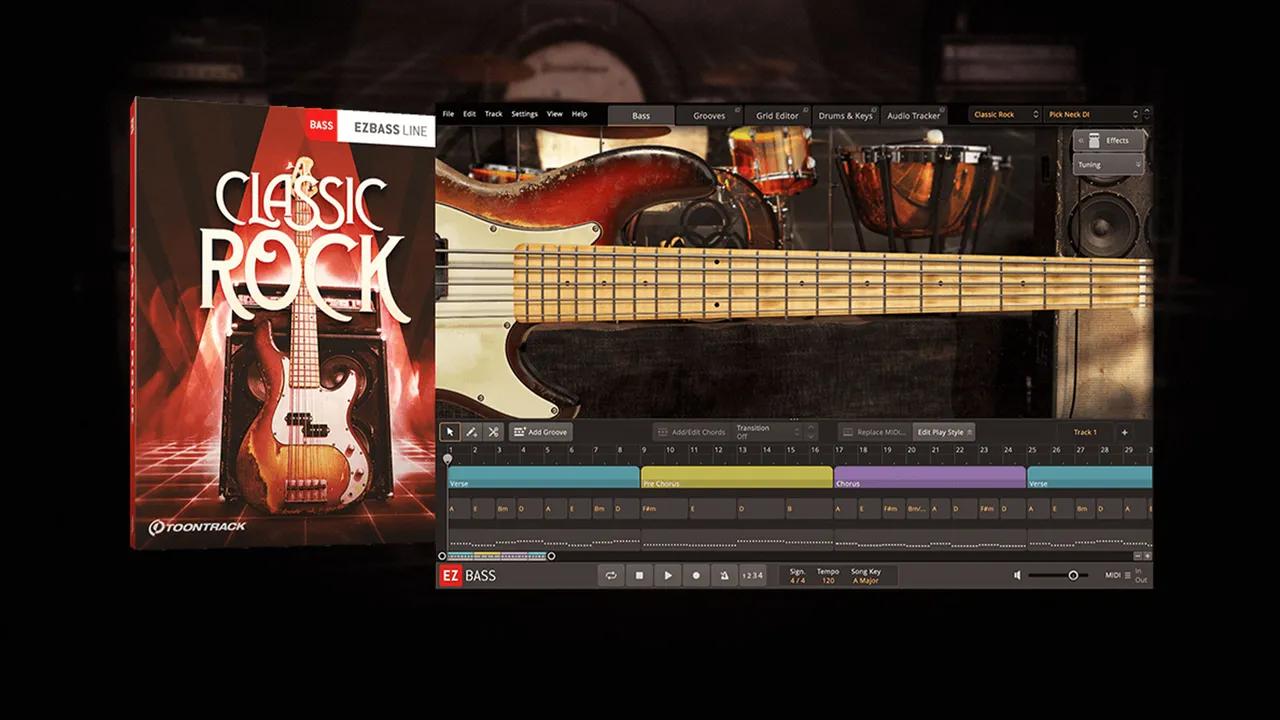Zoom out timeline with minus icon
Image resolution: width=1280 pixels, height=720 pixels.
click(1137, 556)
